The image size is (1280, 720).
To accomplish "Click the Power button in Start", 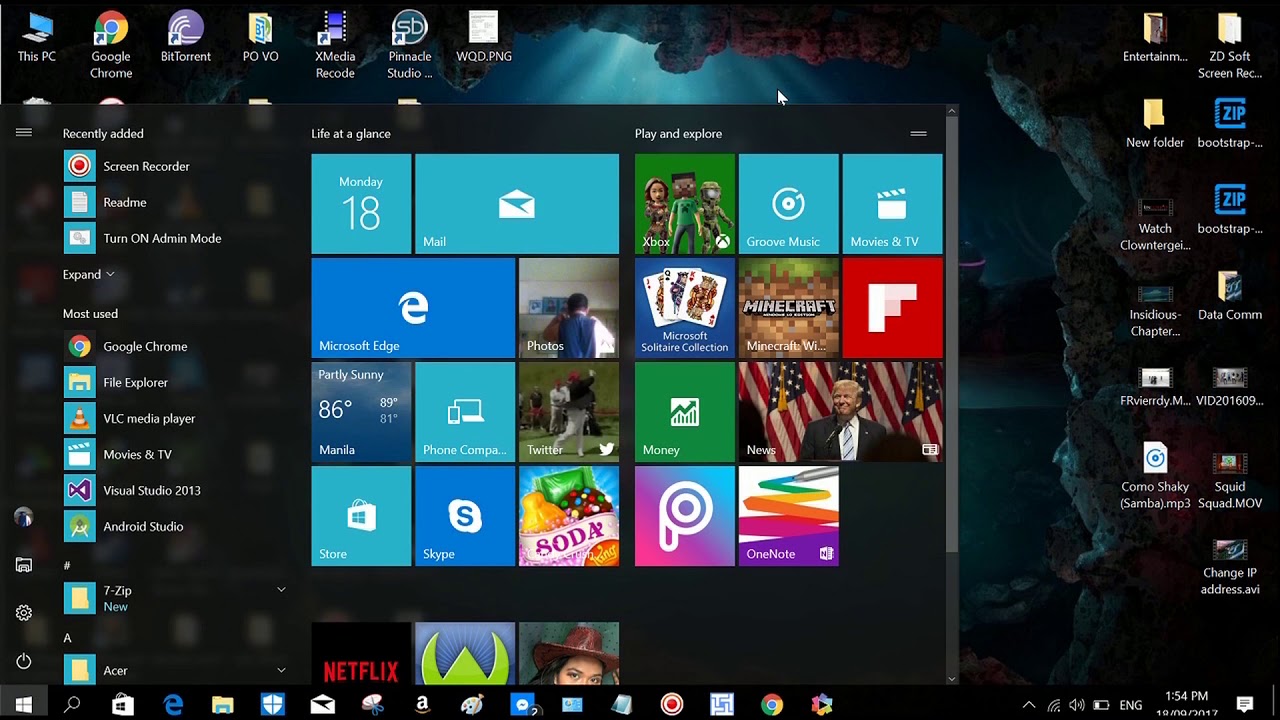I will pos(24,661).
